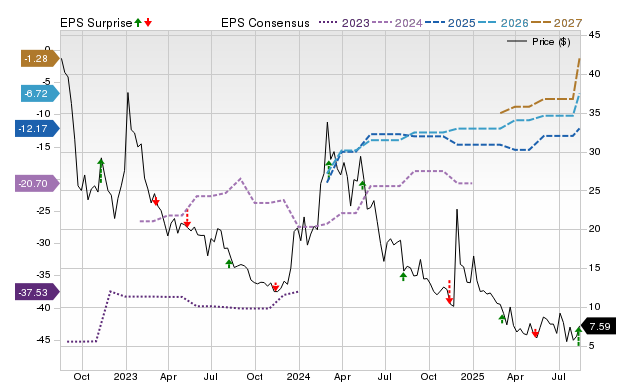Click the 5 label on right price axis
This screenshot has height=382, width=640.
[591, 346]
